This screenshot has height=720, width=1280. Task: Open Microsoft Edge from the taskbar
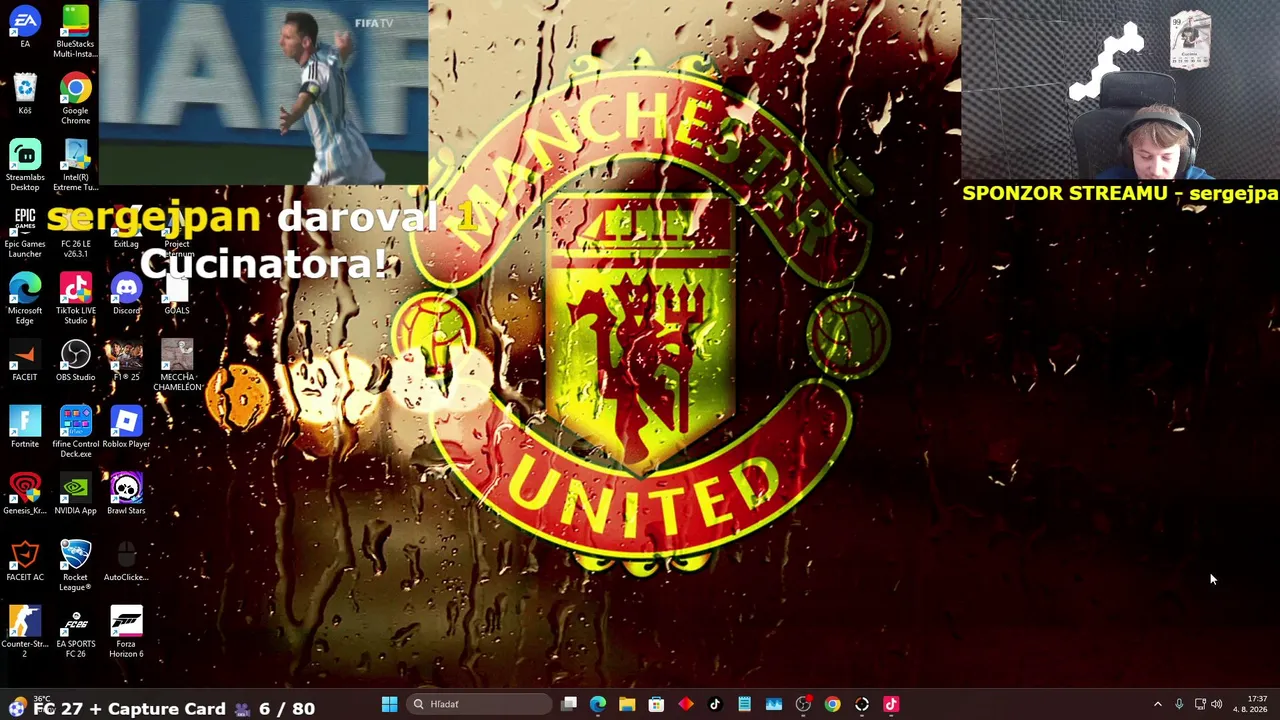click(x=598, y=704)
